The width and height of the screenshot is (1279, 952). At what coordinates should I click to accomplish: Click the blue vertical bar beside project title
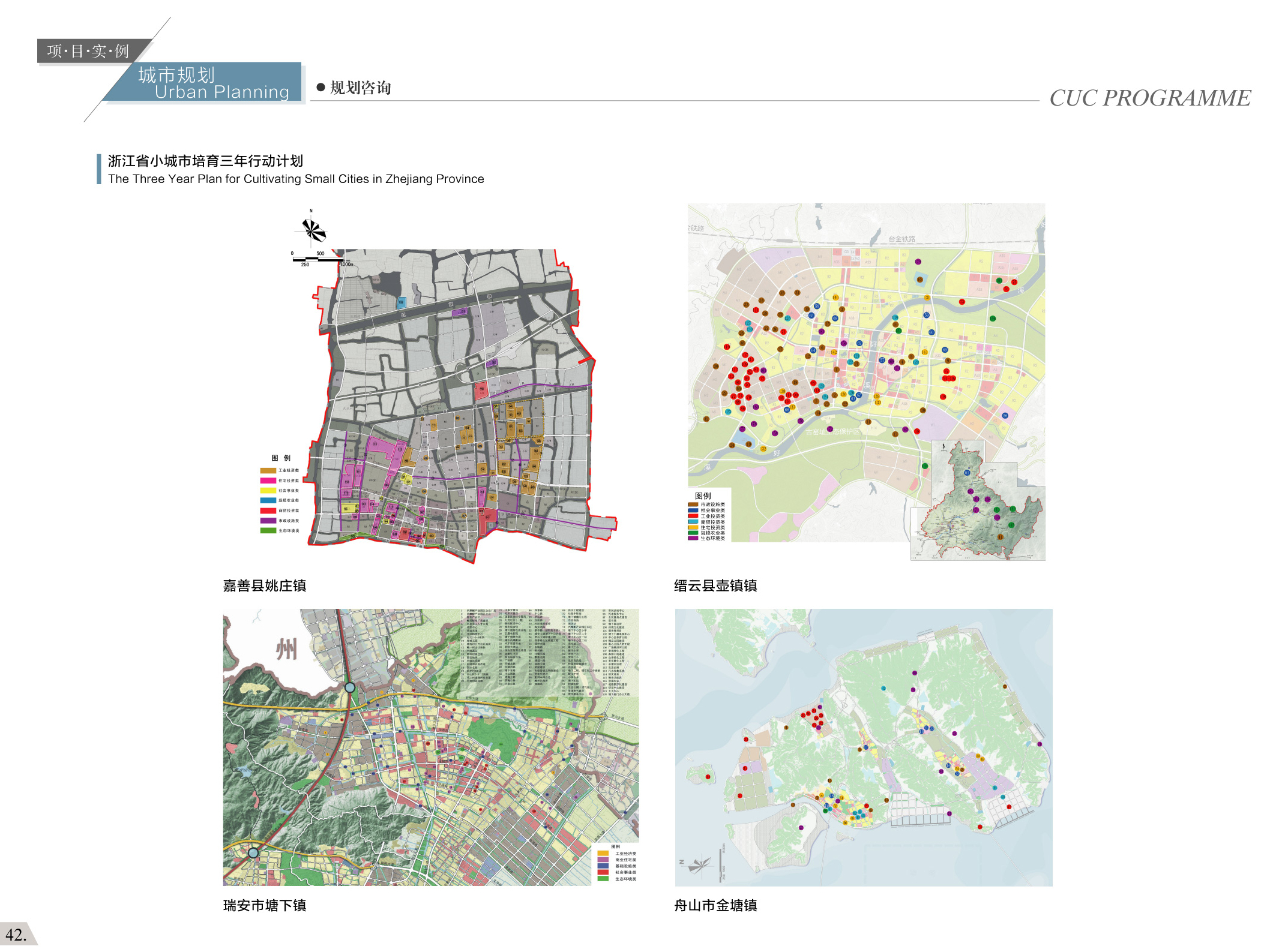click(x=98, y=169)
